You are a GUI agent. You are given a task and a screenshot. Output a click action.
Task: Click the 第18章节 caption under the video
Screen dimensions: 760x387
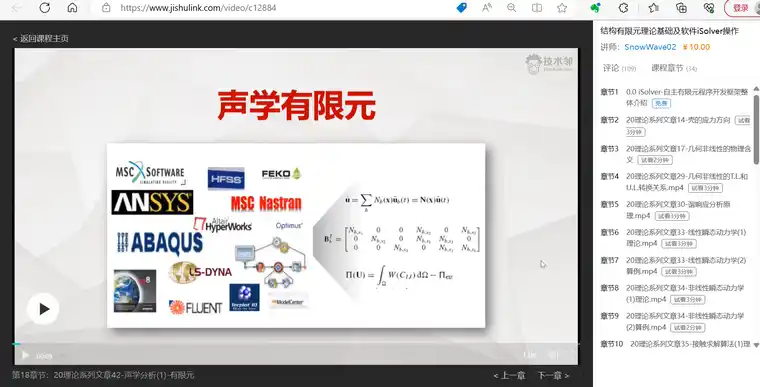[x=103, y=375]
